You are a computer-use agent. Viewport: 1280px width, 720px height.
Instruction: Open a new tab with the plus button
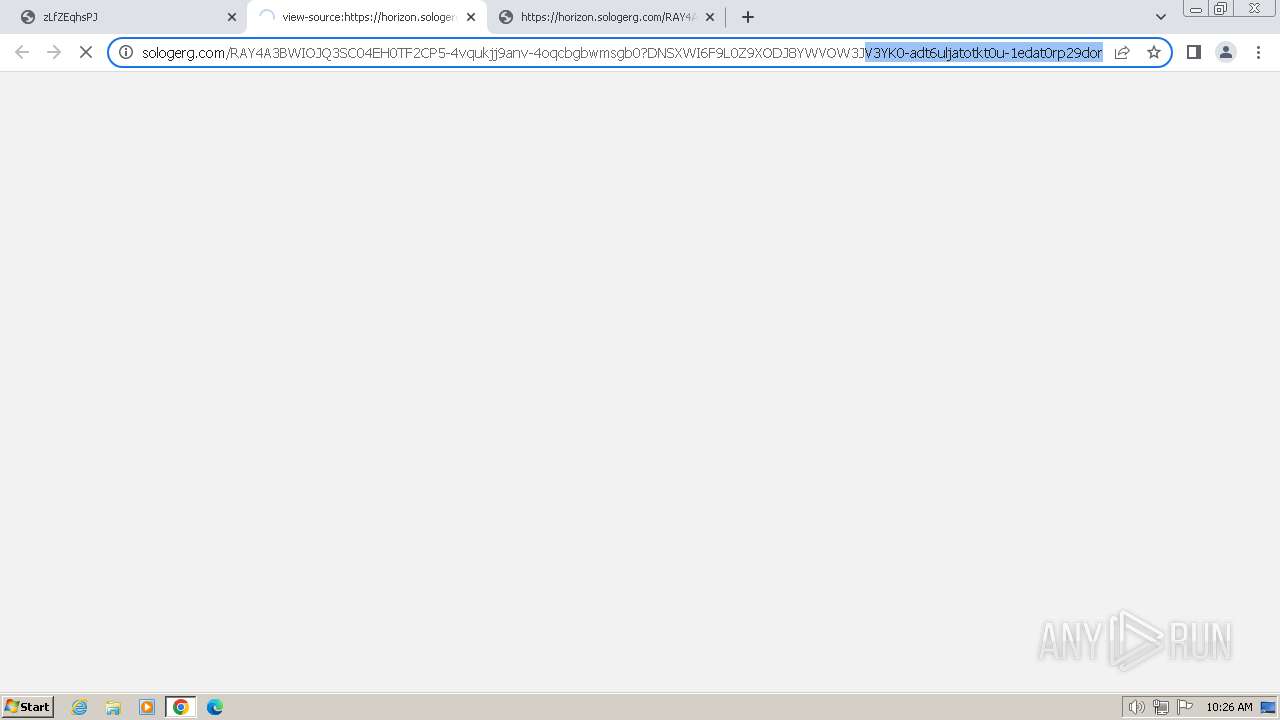point(748,17)
